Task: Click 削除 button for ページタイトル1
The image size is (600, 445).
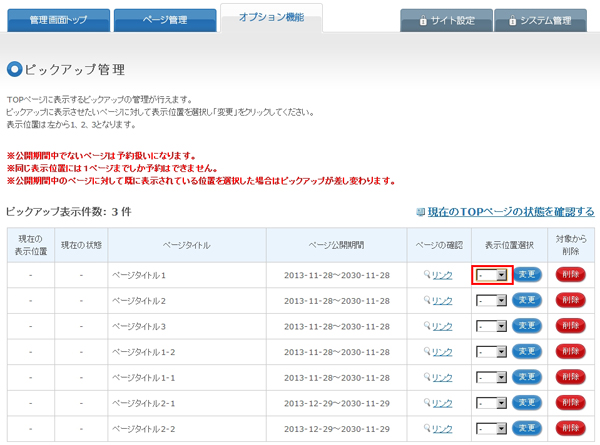Action: click(573, 275)
